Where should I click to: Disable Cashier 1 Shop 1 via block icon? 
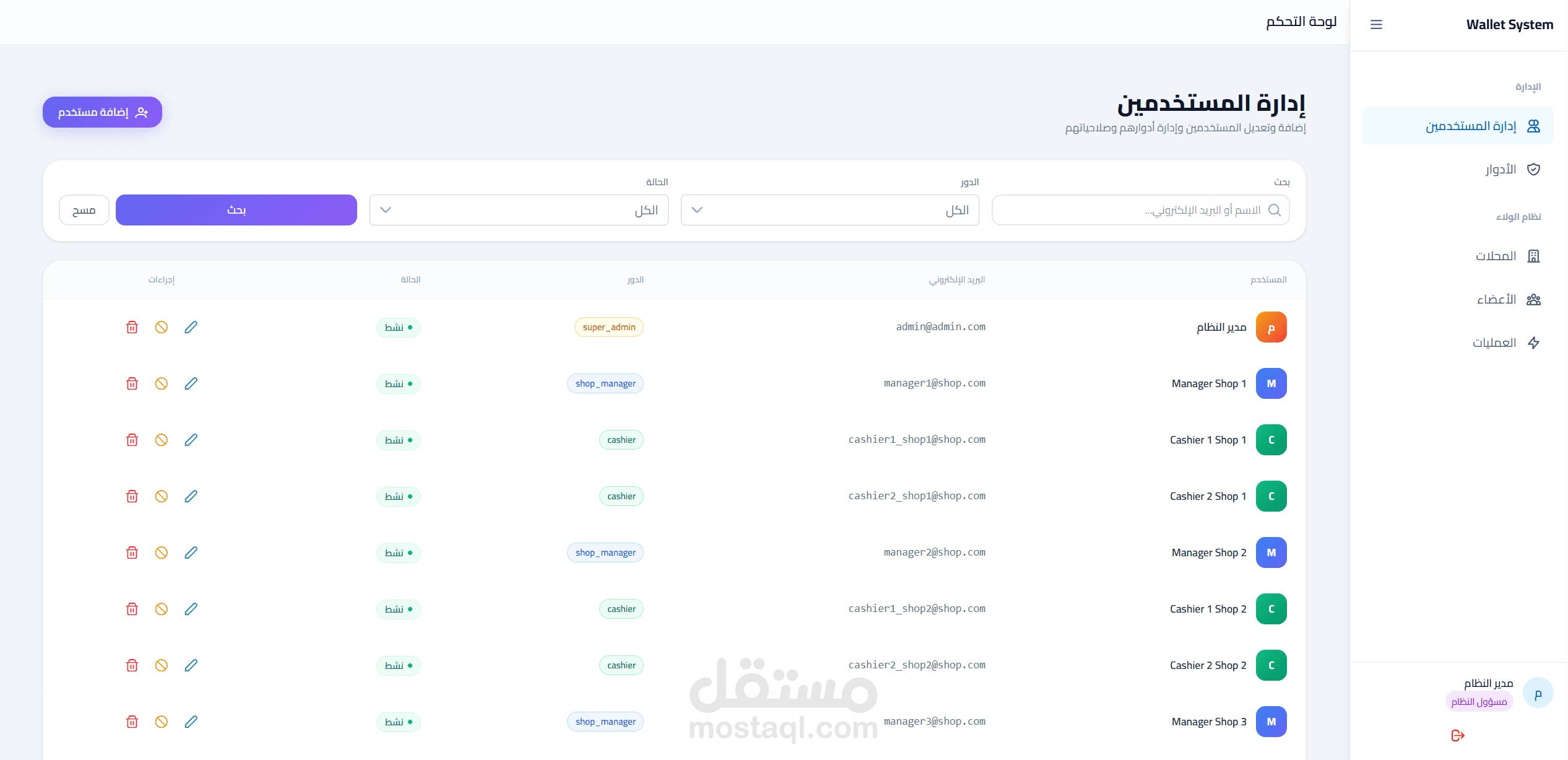click(161, 440)
